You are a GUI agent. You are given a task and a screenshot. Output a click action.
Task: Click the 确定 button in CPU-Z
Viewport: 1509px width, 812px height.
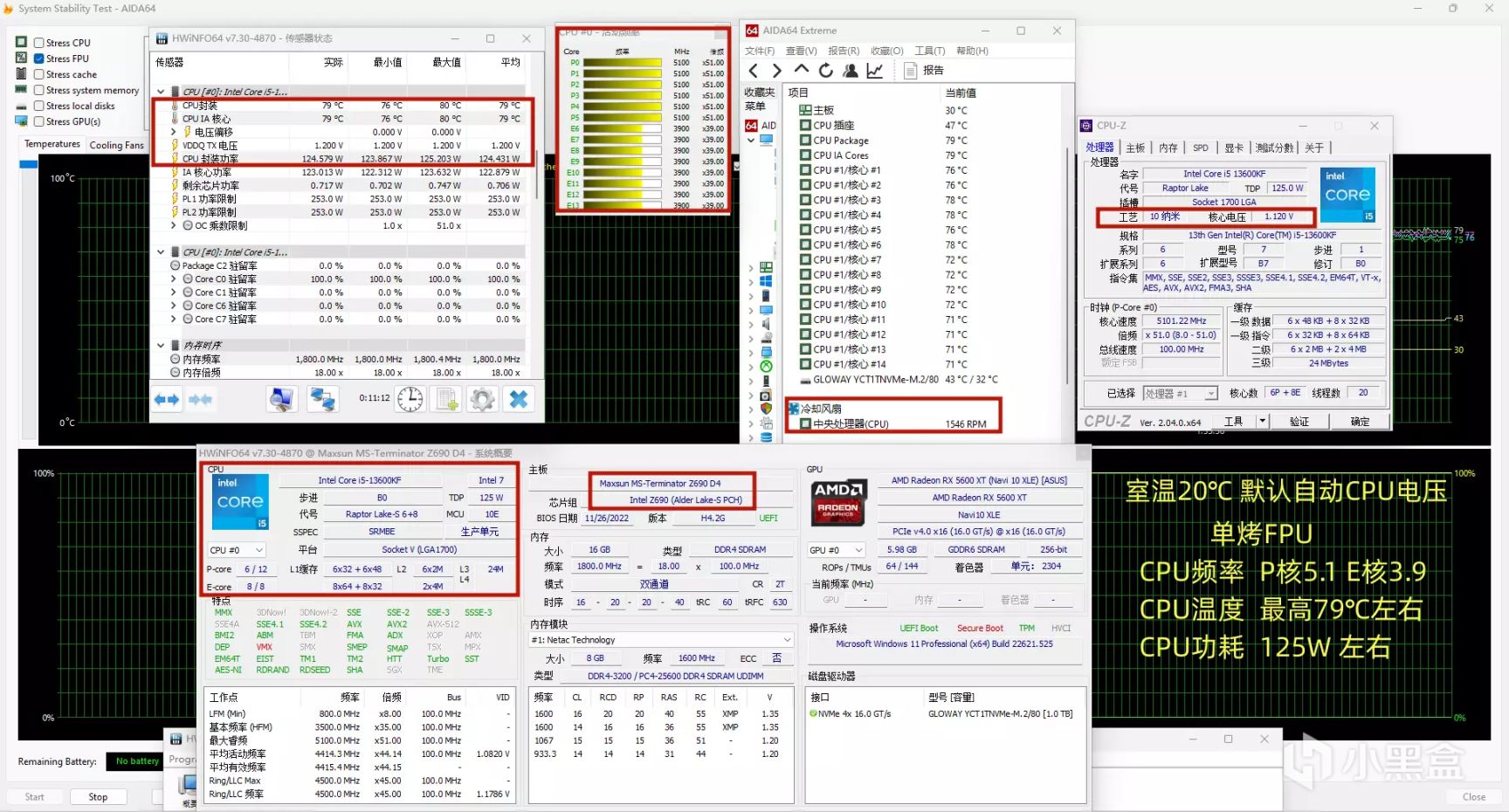1360,421
